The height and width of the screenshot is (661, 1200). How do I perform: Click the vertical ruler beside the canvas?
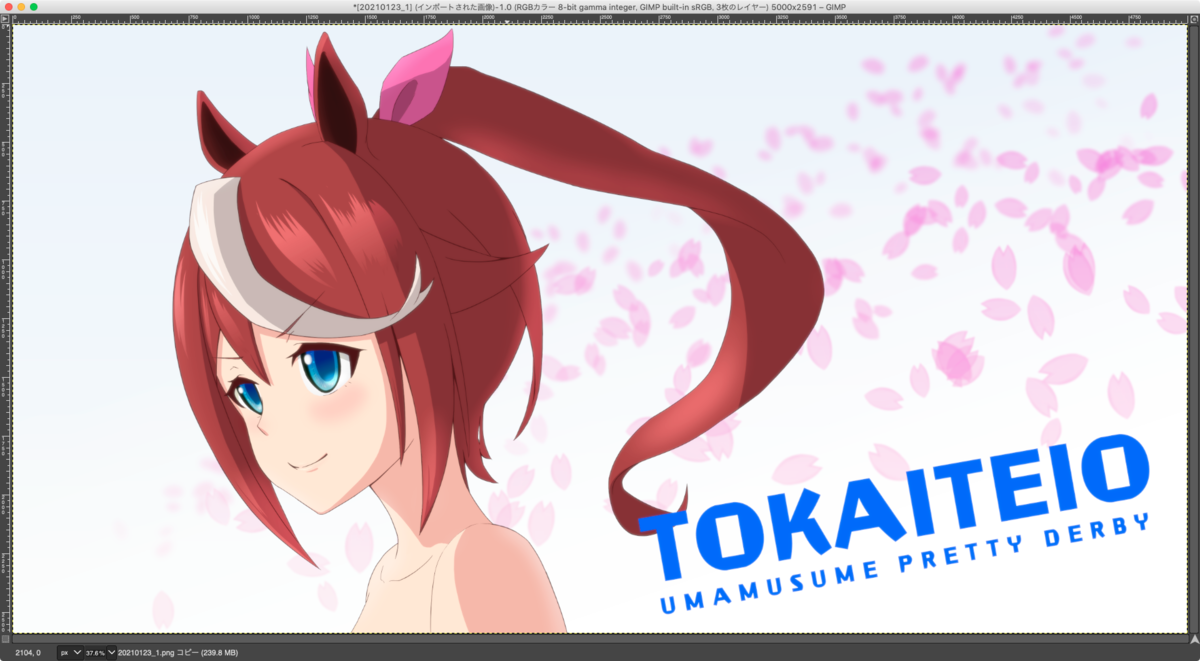pyautogui.click(x=5, y=328)
